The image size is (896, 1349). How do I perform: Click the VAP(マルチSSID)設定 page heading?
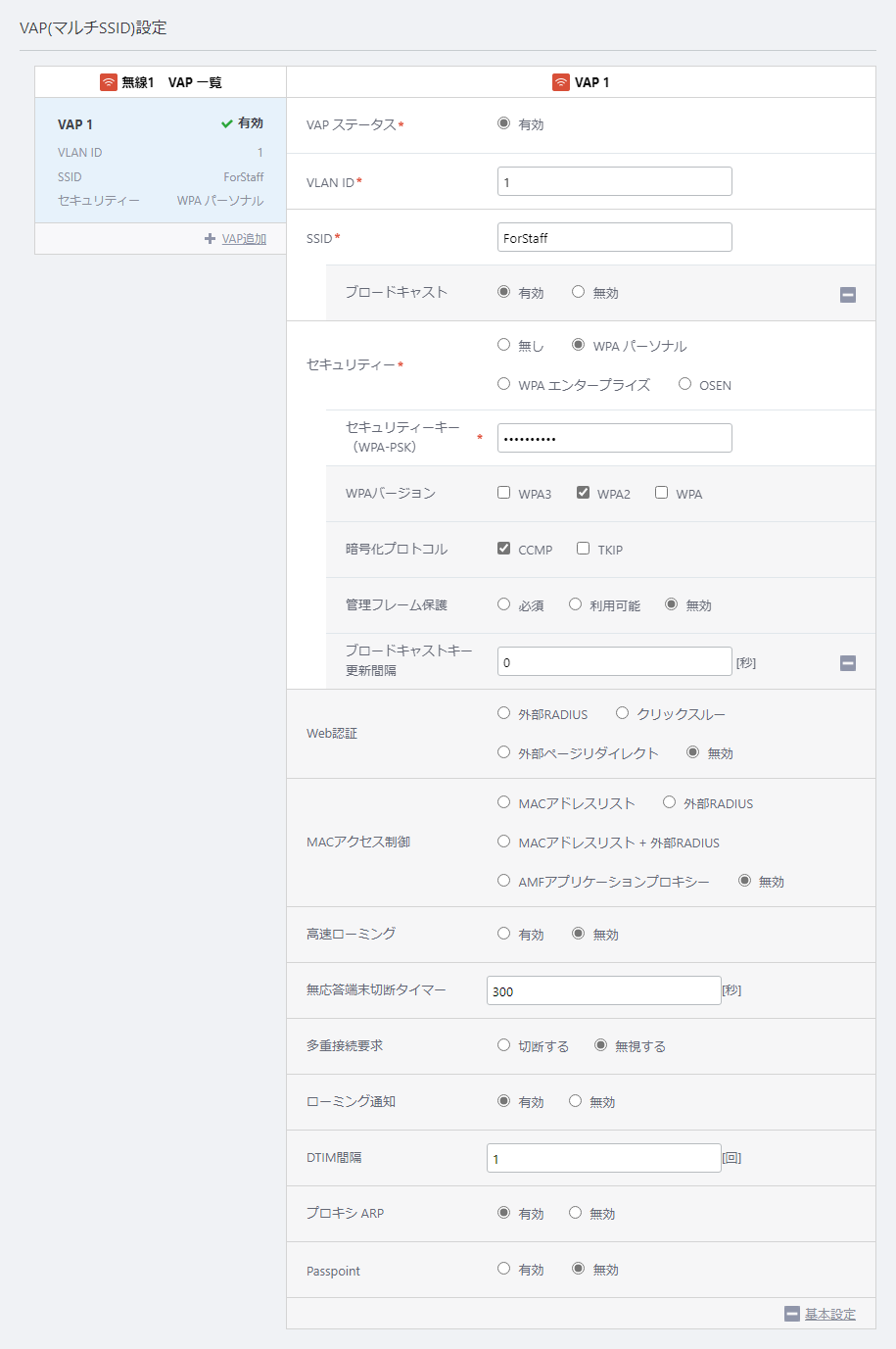coord(93,27)
